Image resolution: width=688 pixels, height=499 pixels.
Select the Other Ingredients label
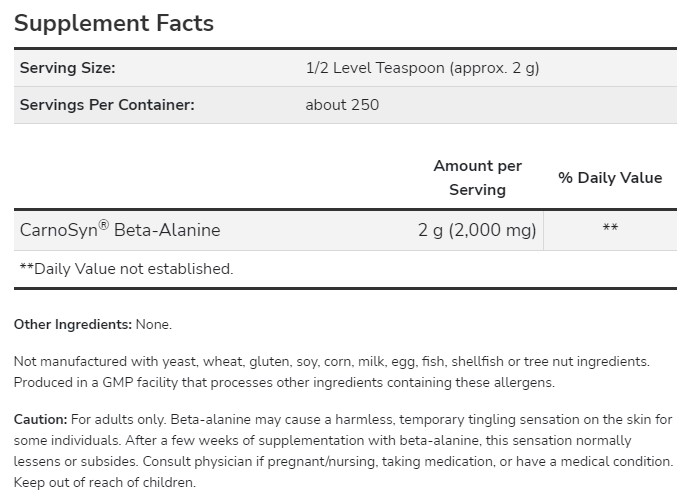click(x=73, y=325)
